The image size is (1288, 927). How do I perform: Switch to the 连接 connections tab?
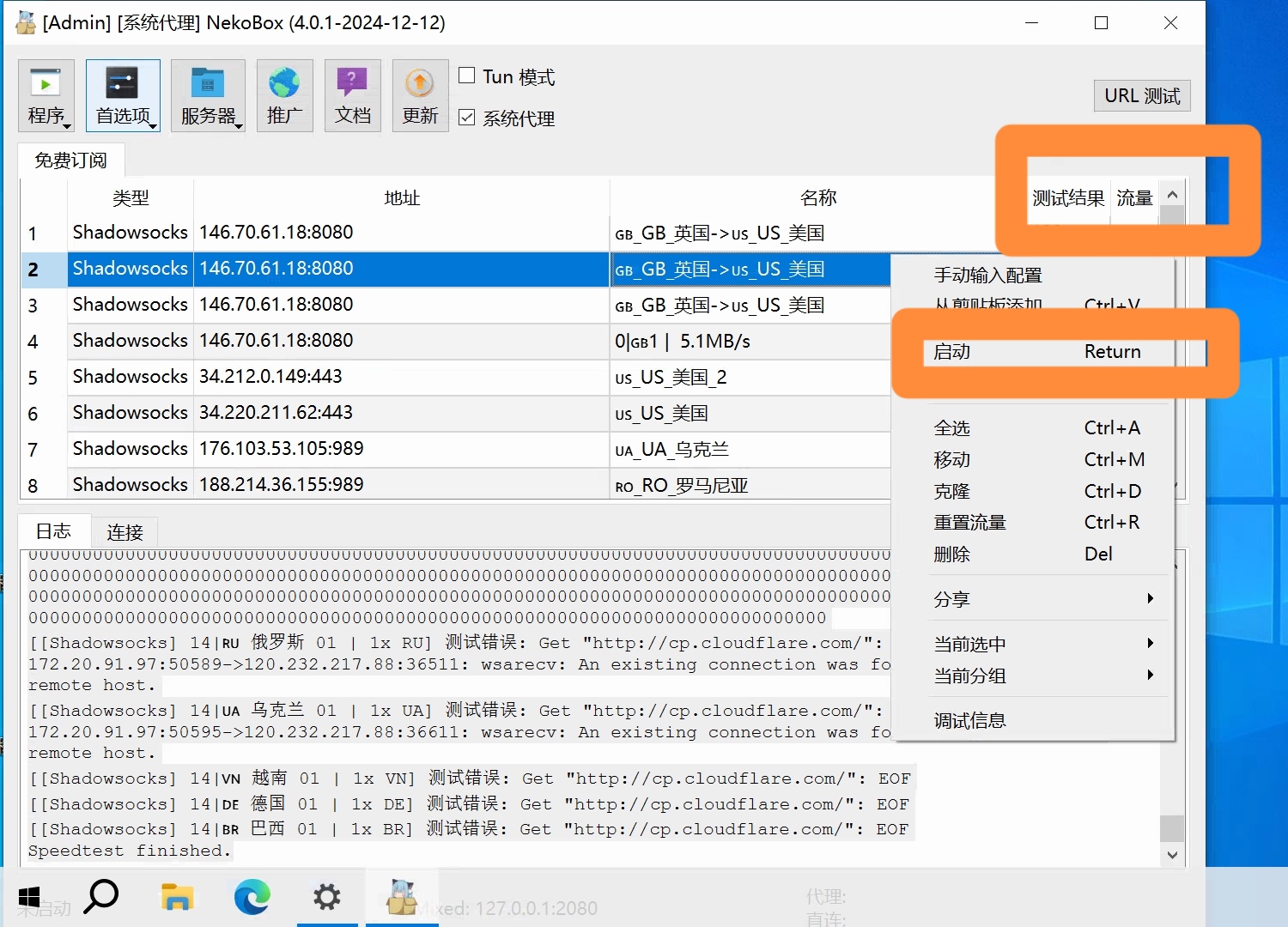click(125, 532)
